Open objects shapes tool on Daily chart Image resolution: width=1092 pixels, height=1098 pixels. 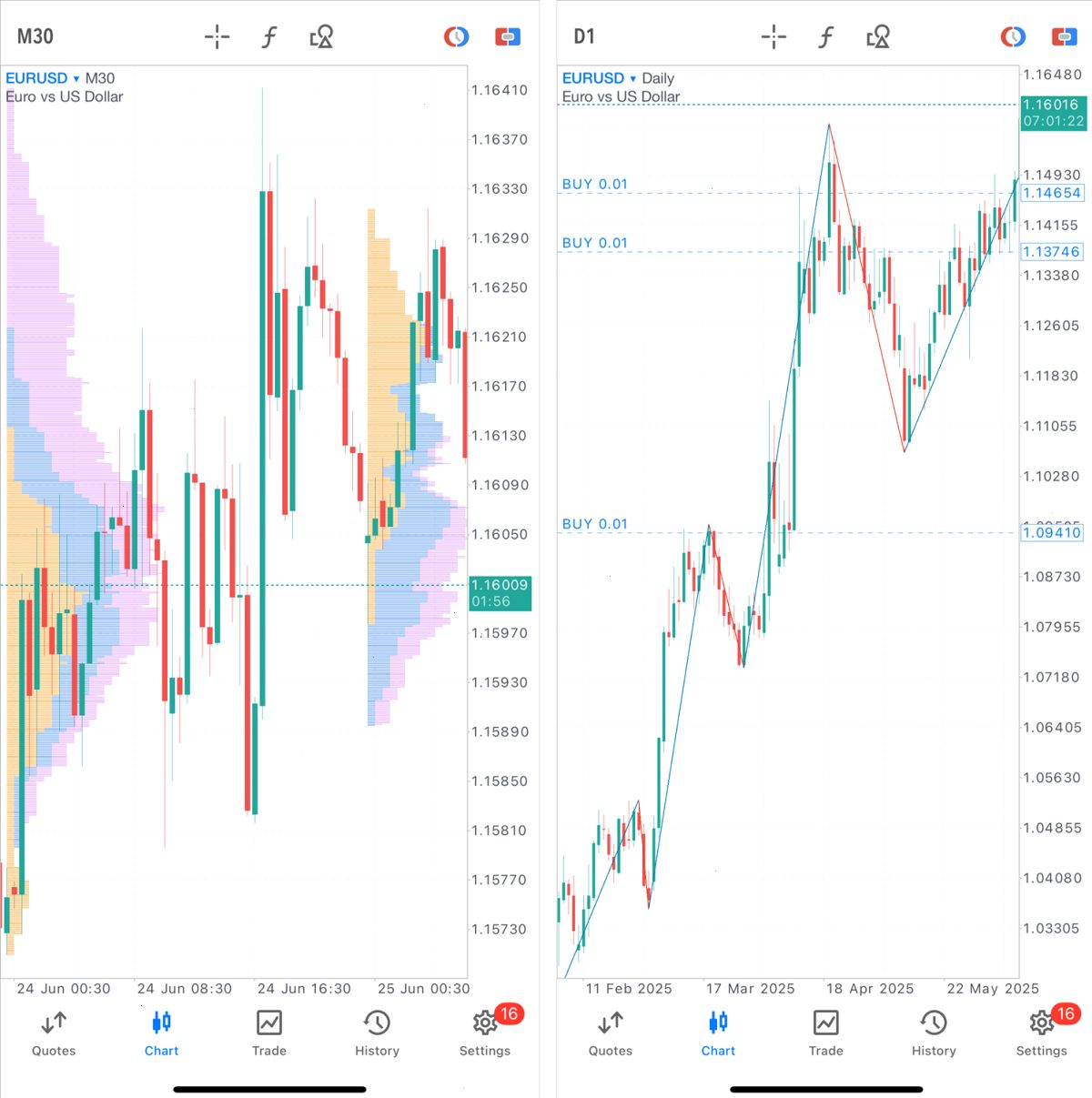pos(878,37)
